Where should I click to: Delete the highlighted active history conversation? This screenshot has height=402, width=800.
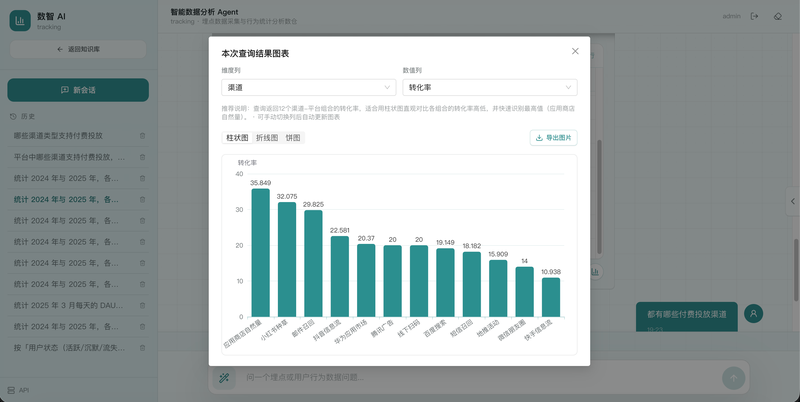click(142, 199)
